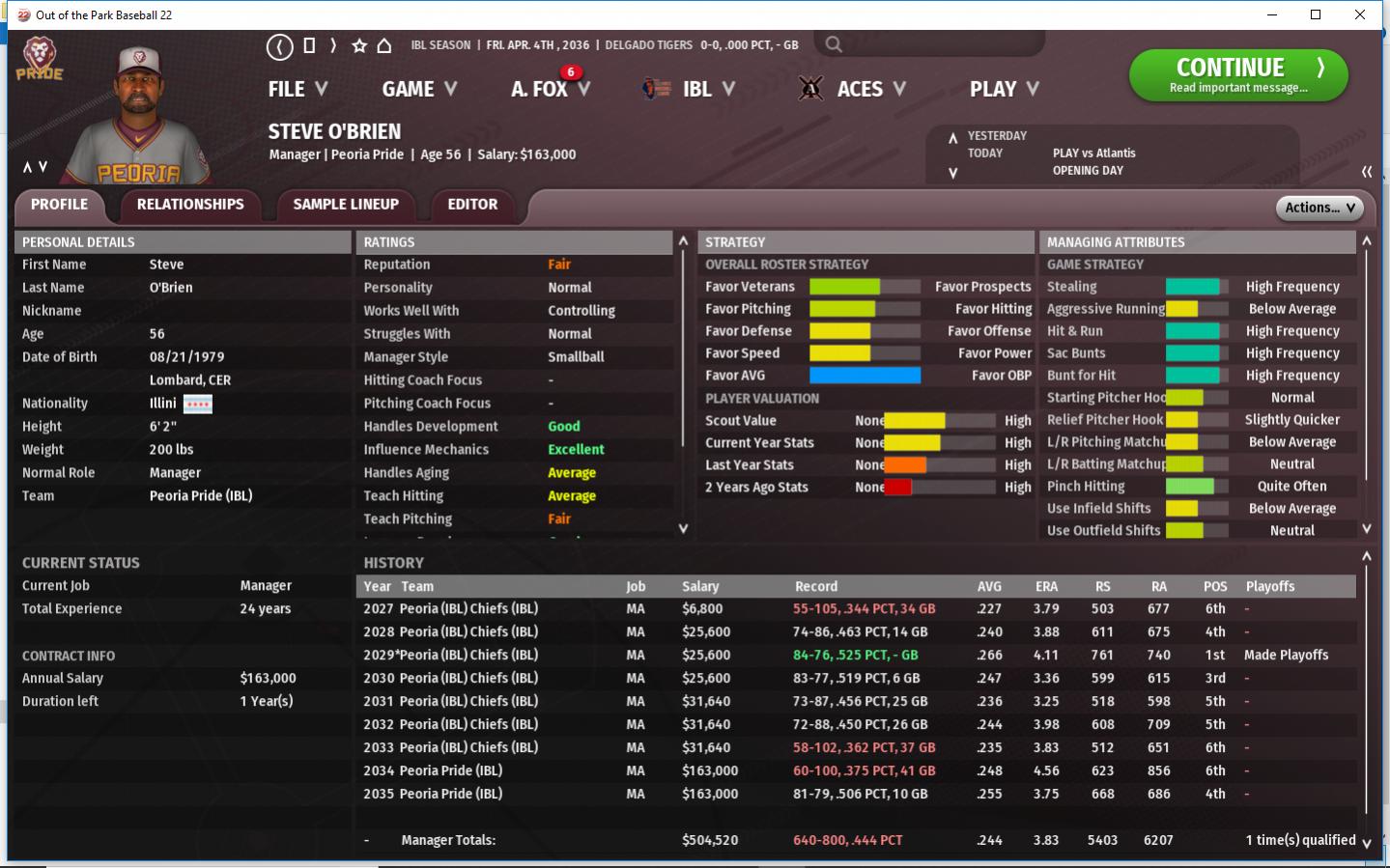This screenshot has width=1390, height=868.
Task: Click the search magnifier icon
Action: tap(834, 44)
